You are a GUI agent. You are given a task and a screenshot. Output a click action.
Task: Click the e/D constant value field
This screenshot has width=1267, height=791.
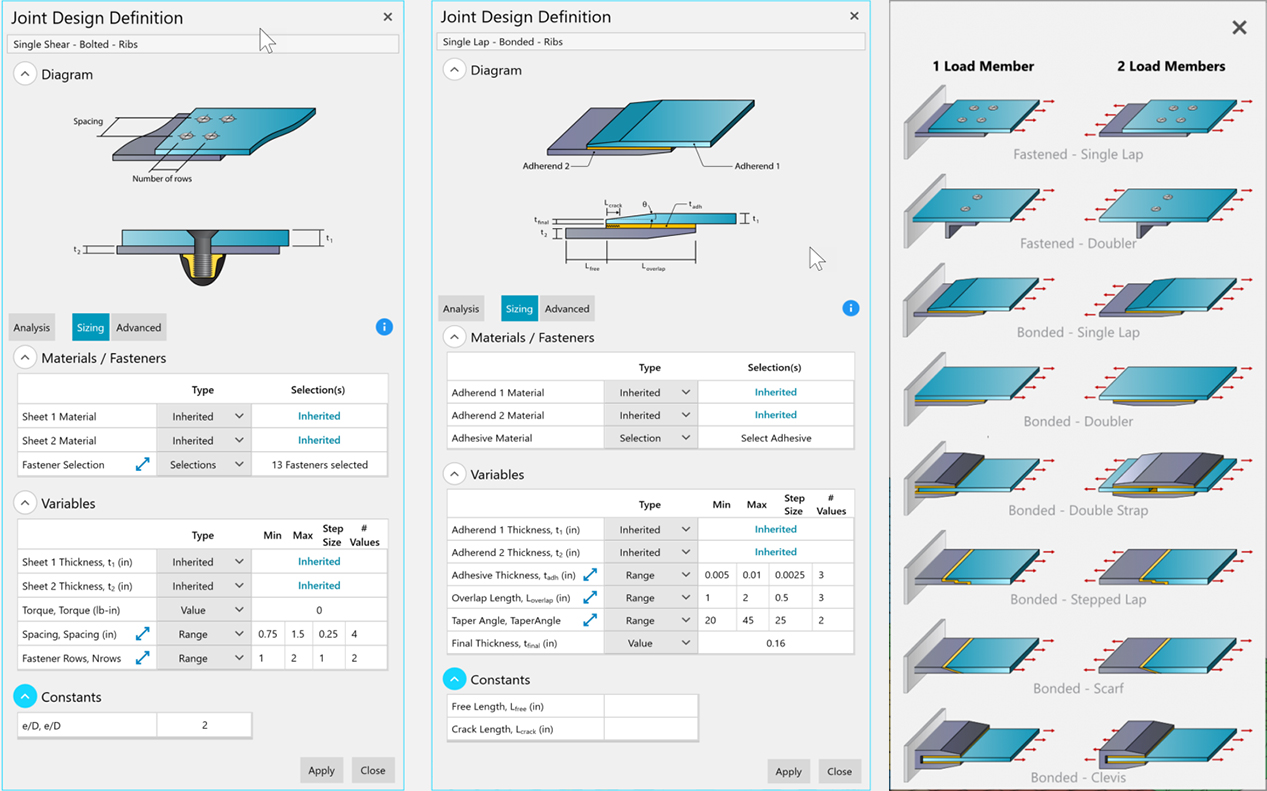click(204, 725)
